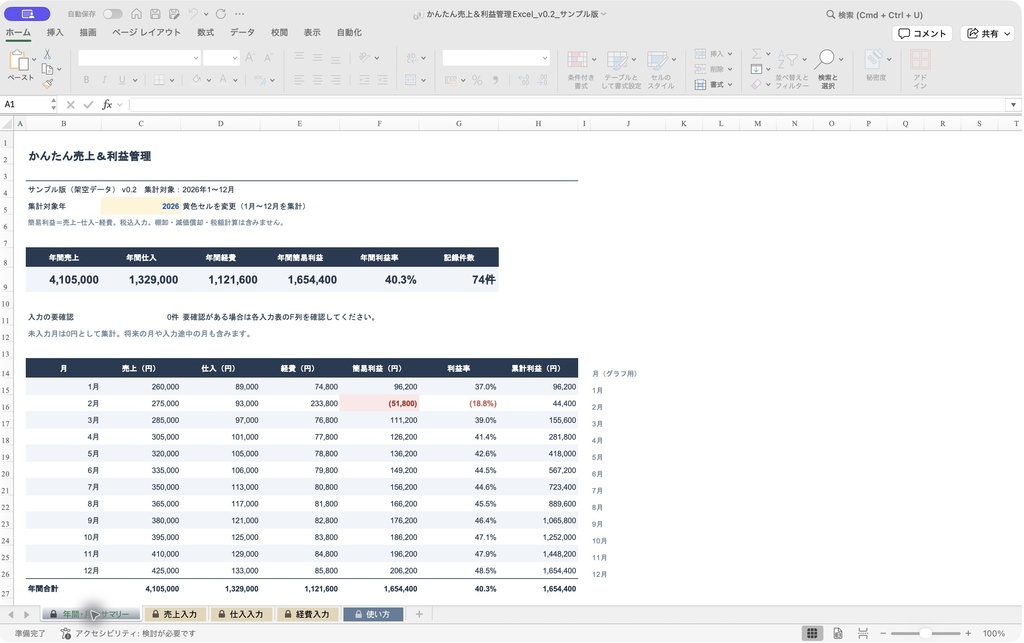Click the fill down arrow icon
The height and width of the screenshot is (643, 1024).
point(757,69)
